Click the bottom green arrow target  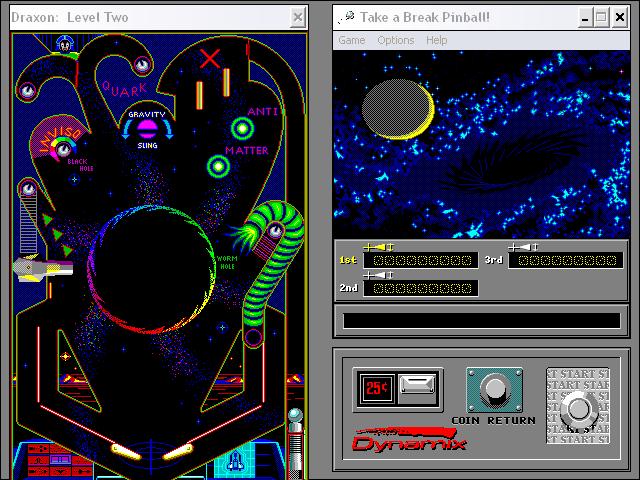click(x=67, y=249)
